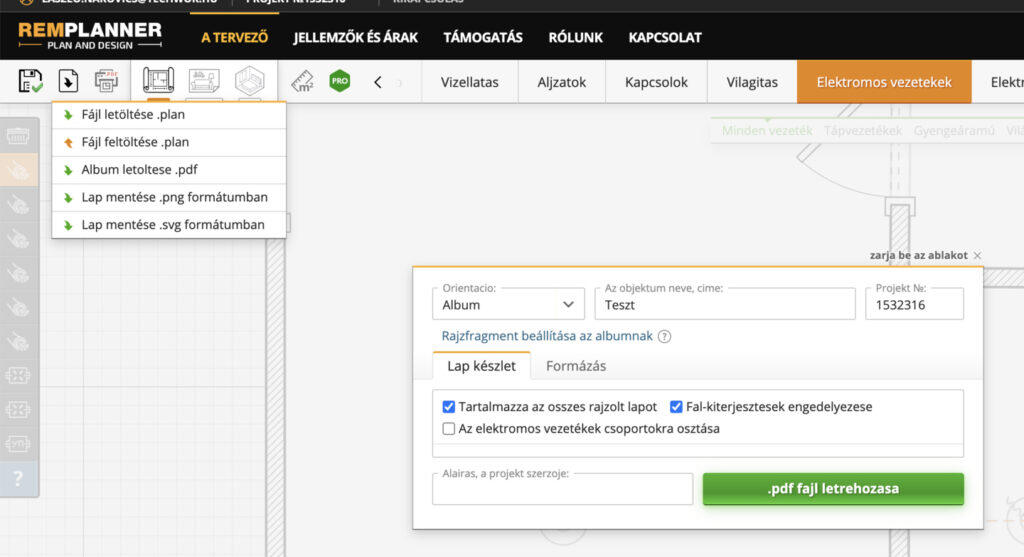Click the 'Alairas, a projekt szerzoje' field
This screenshot has width=1024, height=557.
point(562,489)
